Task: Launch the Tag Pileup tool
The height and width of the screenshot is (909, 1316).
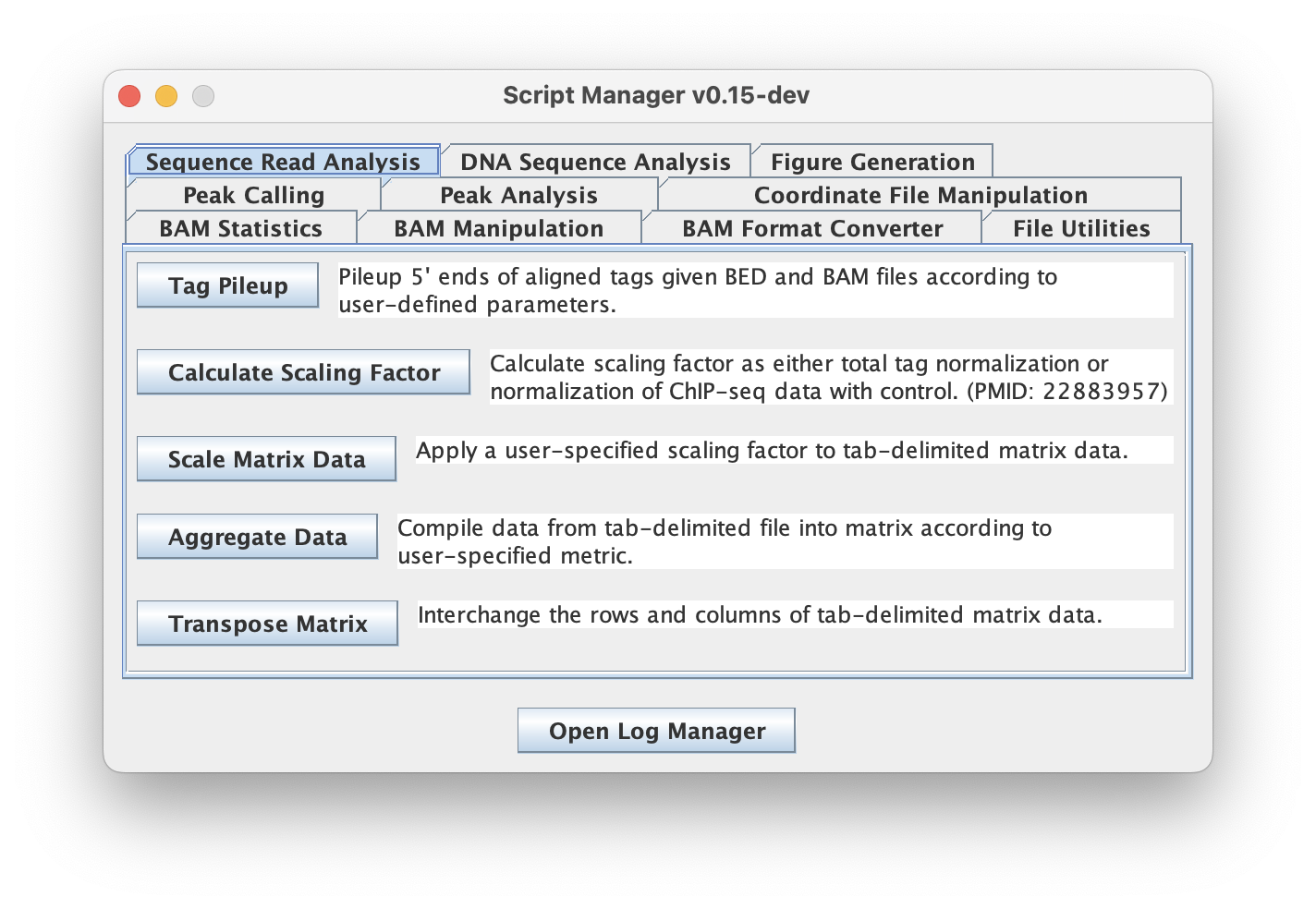Action: (227, 285)
